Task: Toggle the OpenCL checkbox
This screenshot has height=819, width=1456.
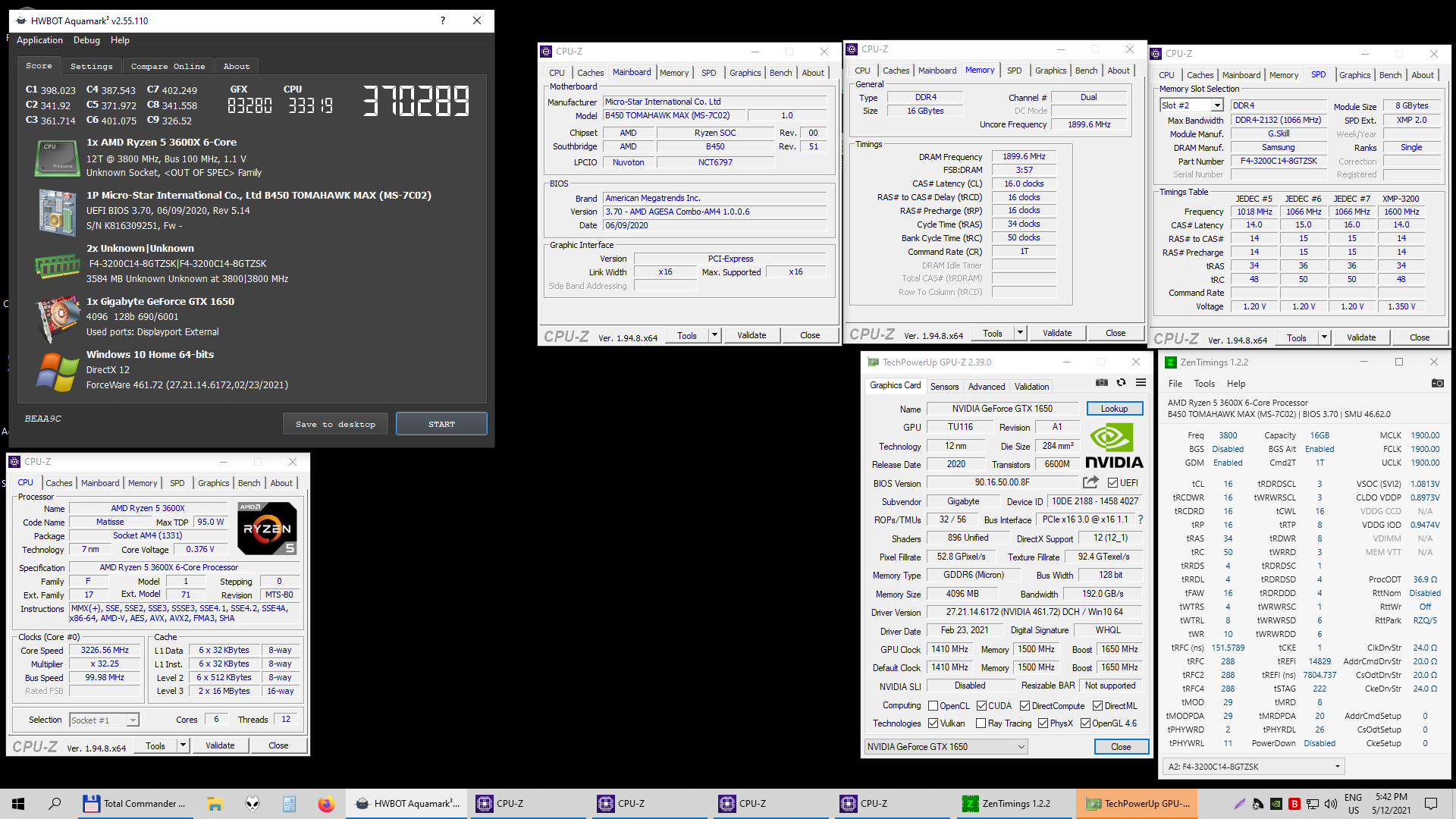Action: click(933, 705)
